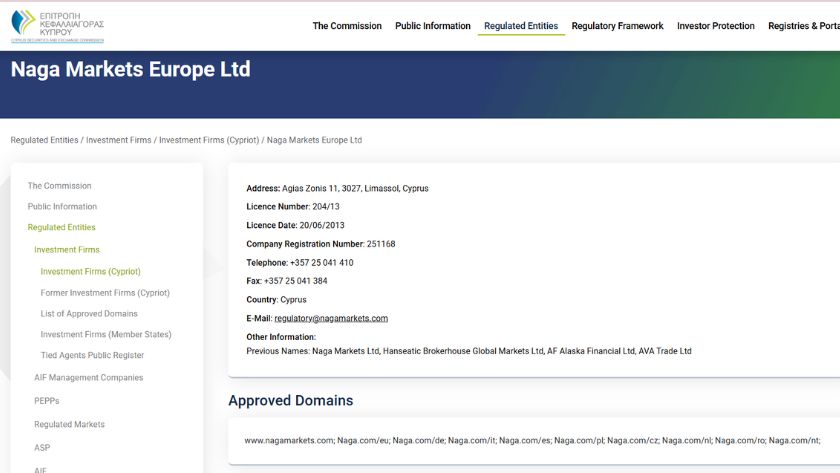Collapse Regulated Entities sidebar section

click(x=61, y=228)
